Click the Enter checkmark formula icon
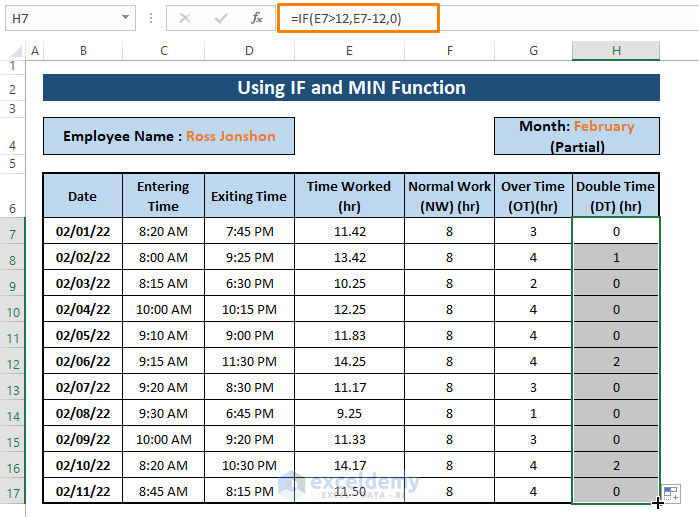699x517 pixels. tap(219, 18)
